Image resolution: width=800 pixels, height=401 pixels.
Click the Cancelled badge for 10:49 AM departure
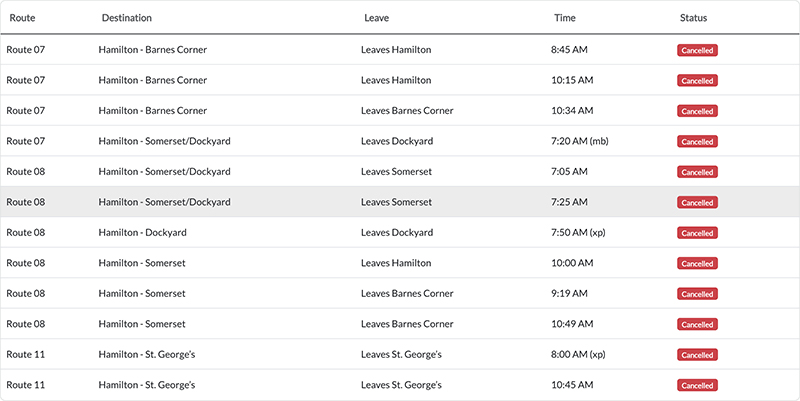[697, 324]
